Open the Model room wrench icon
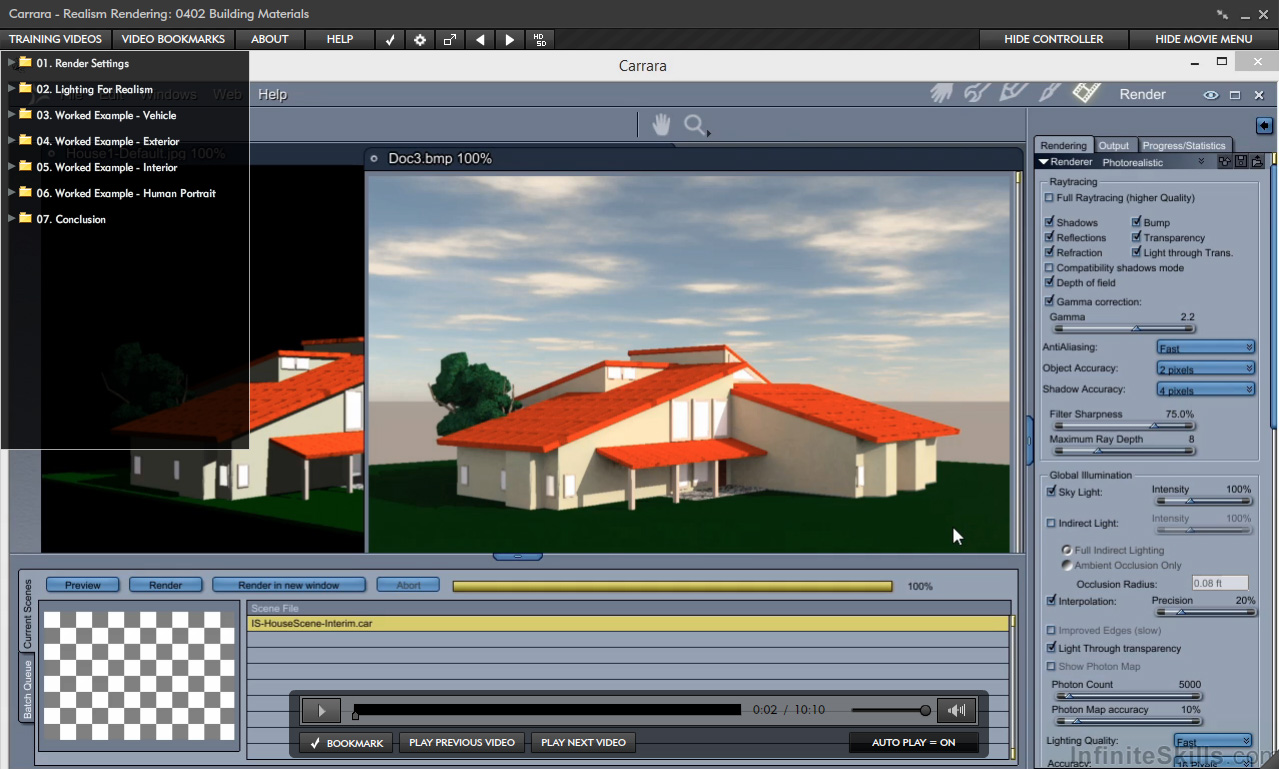This screenshot has height=769, width=1279. tap(976, 93)
